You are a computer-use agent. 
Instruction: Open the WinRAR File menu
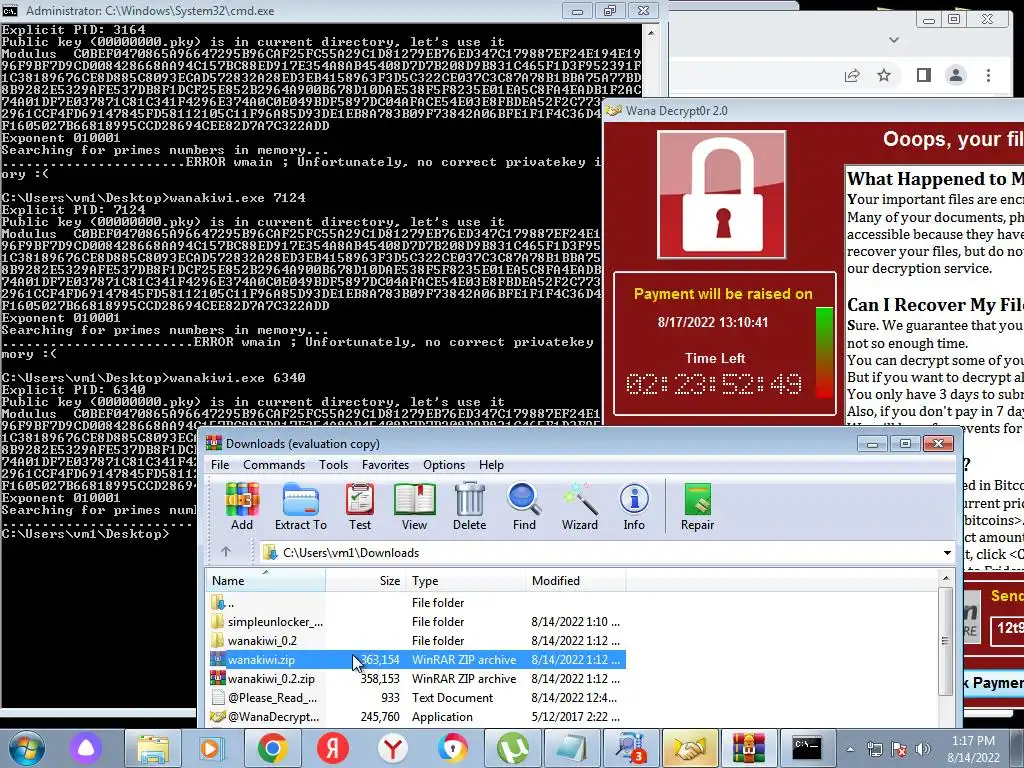pos(220,464)
